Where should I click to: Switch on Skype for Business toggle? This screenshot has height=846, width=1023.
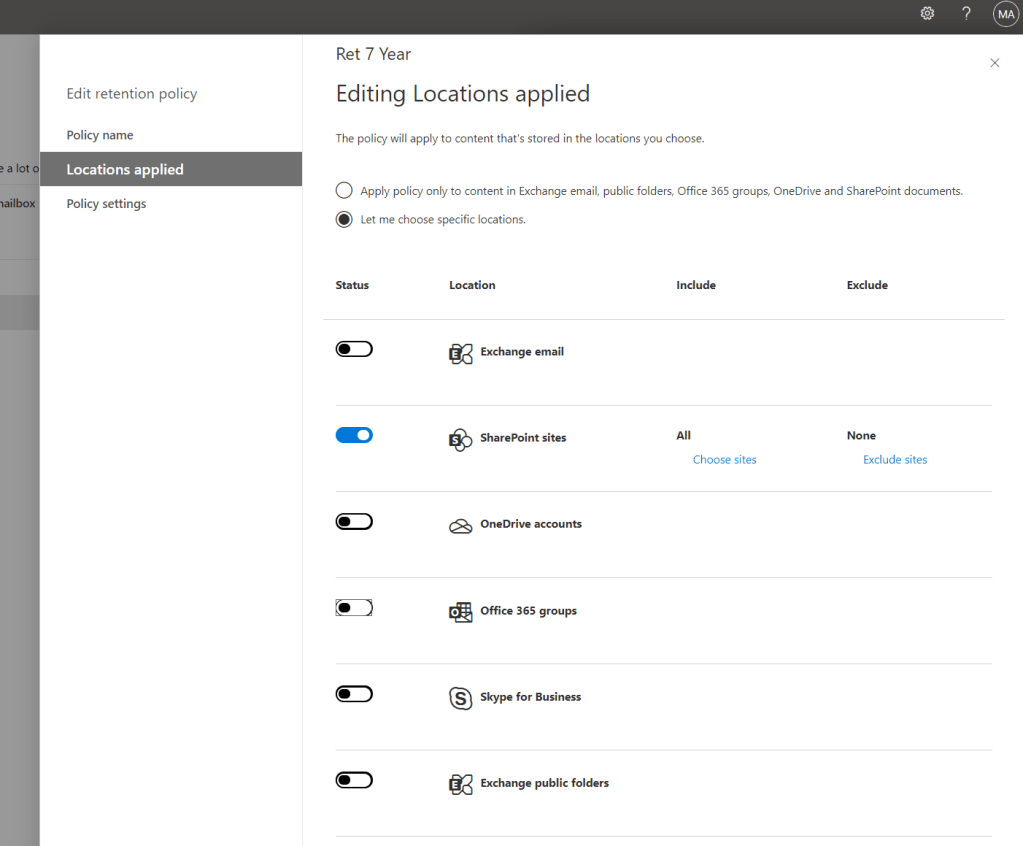354,694
